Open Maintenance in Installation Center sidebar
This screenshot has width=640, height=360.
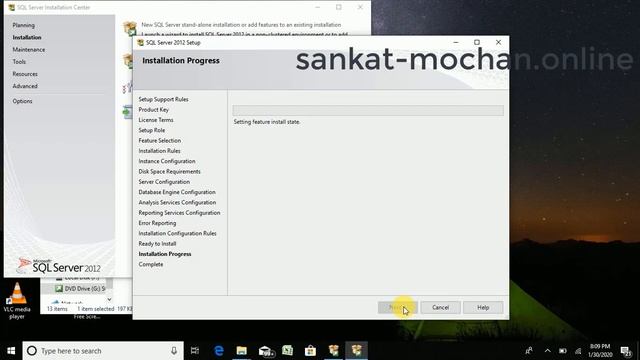pyautogui.click(x=29, y=50)
